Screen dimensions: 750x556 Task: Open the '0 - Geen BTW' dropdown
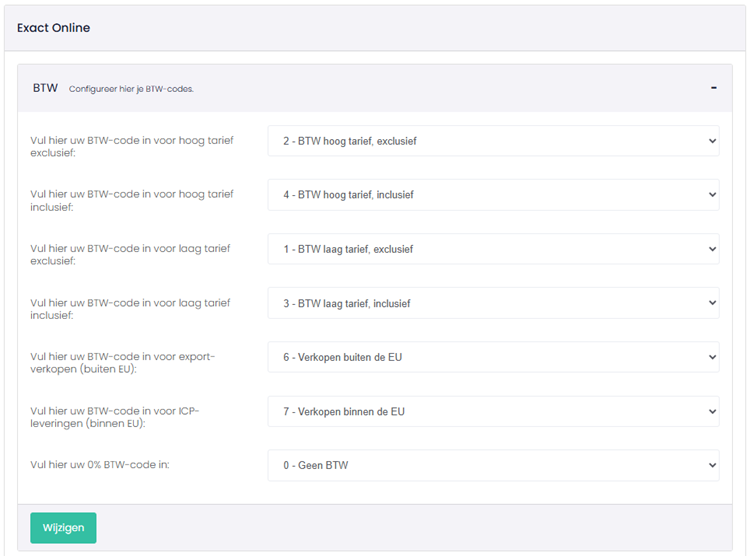coord(493,465)
